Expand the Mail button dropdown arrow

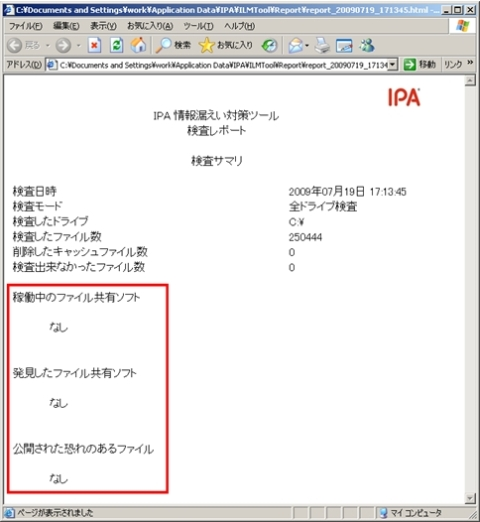(x=307, y=45)
